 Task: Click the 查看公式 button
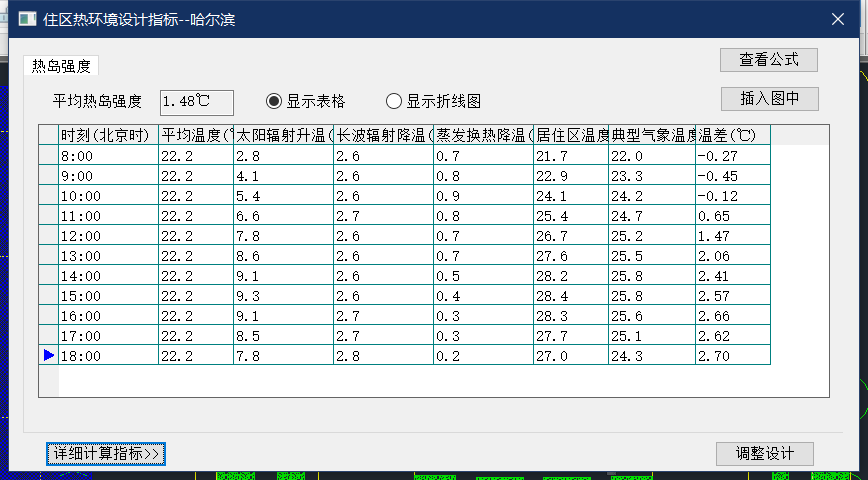(768, 59)
